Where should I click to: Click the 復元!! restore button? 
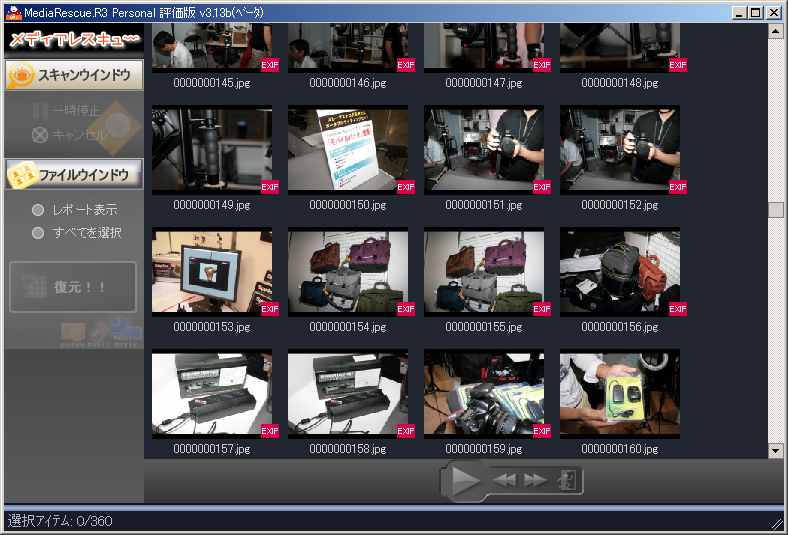[x=73, y=287]
